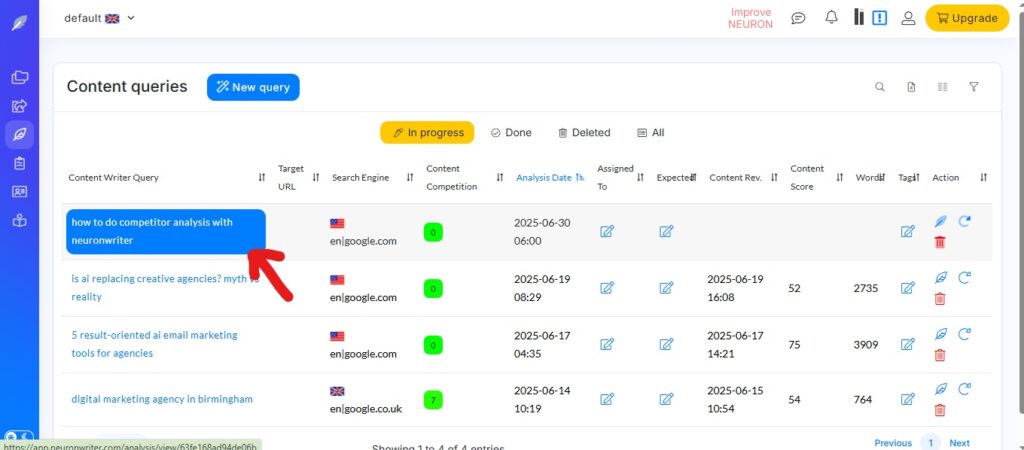
Task: Delete the birmingham agency query
Action: pos(940,410)
